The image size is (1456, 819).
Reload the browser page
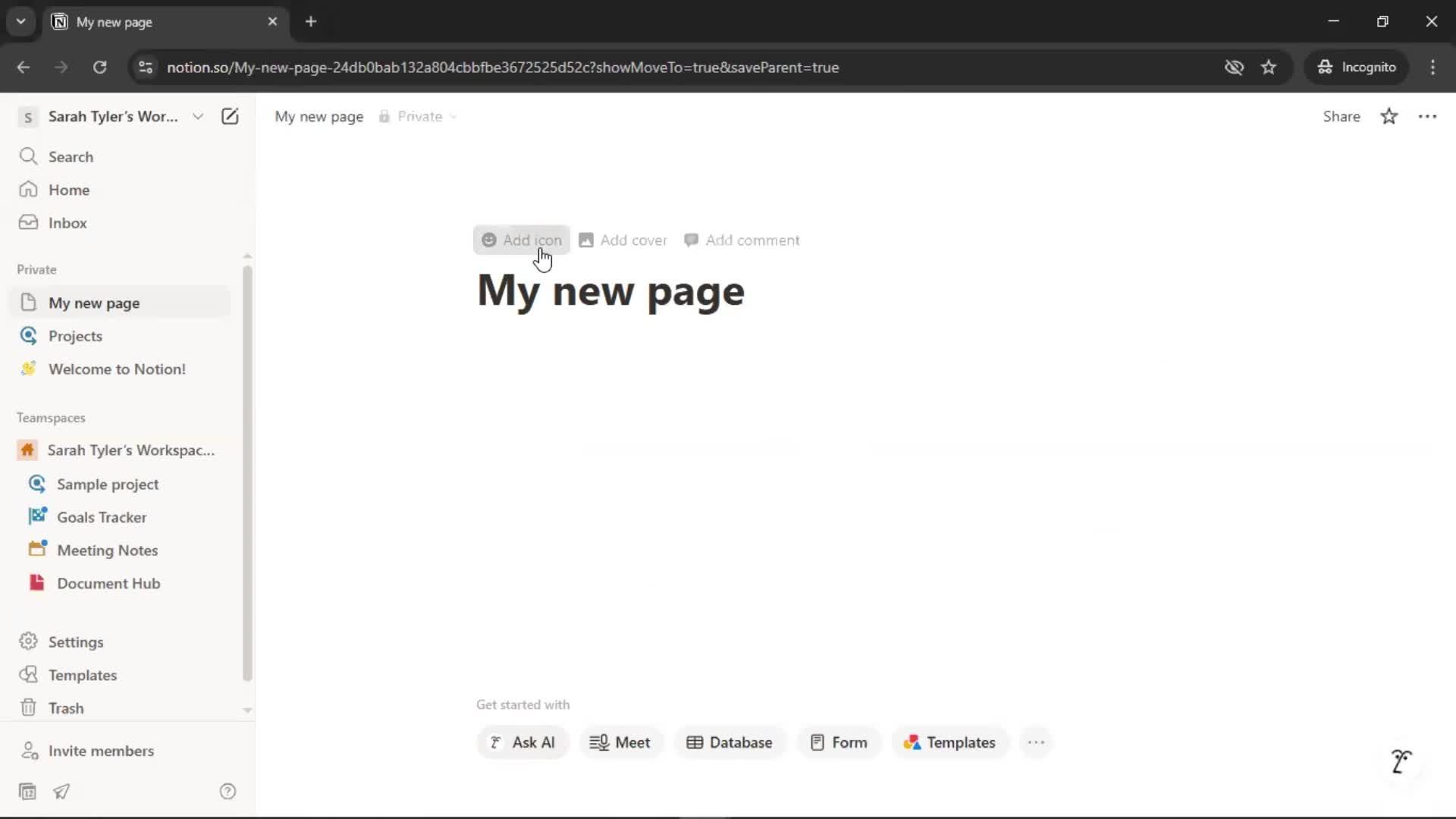pos(99,67)
